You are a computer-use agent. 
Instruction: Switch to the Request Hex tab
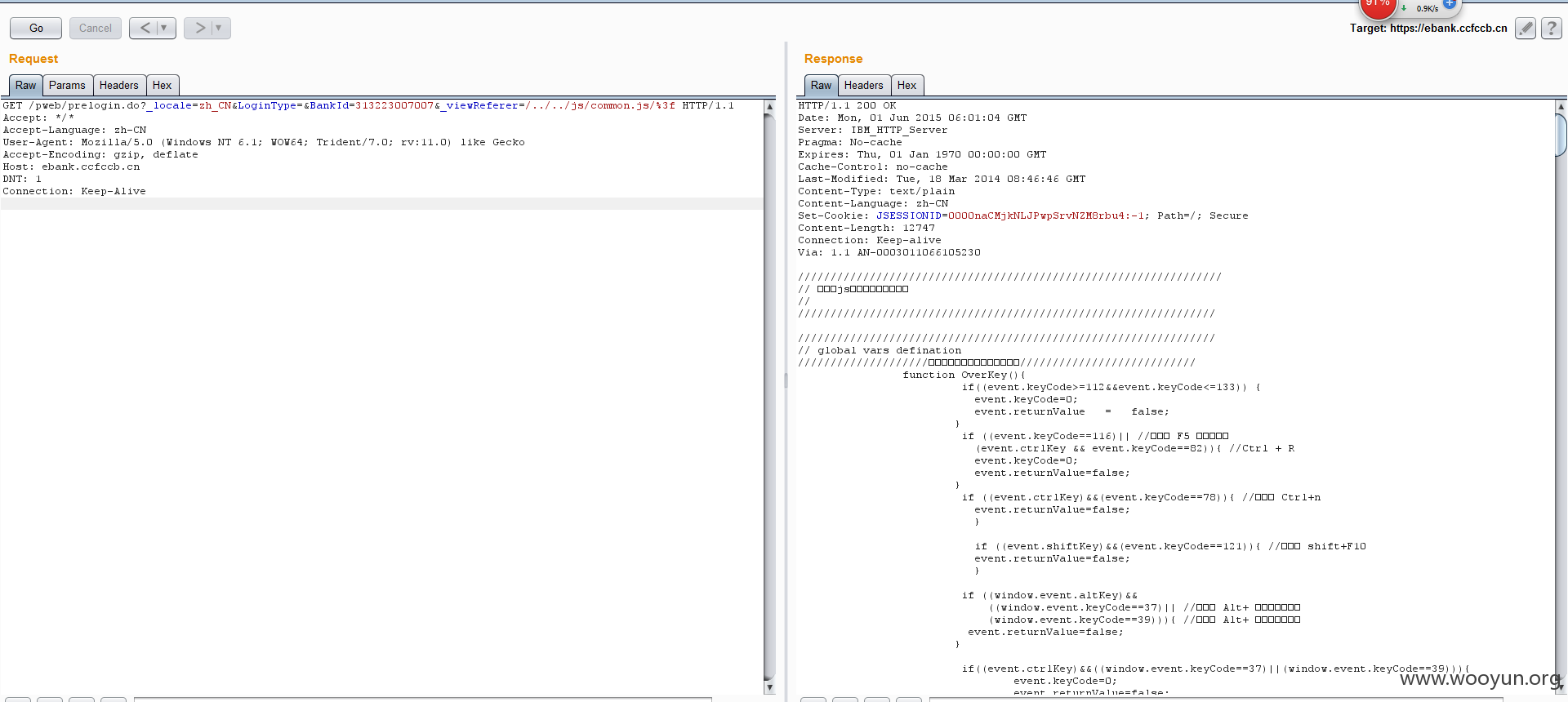point(163,86)
